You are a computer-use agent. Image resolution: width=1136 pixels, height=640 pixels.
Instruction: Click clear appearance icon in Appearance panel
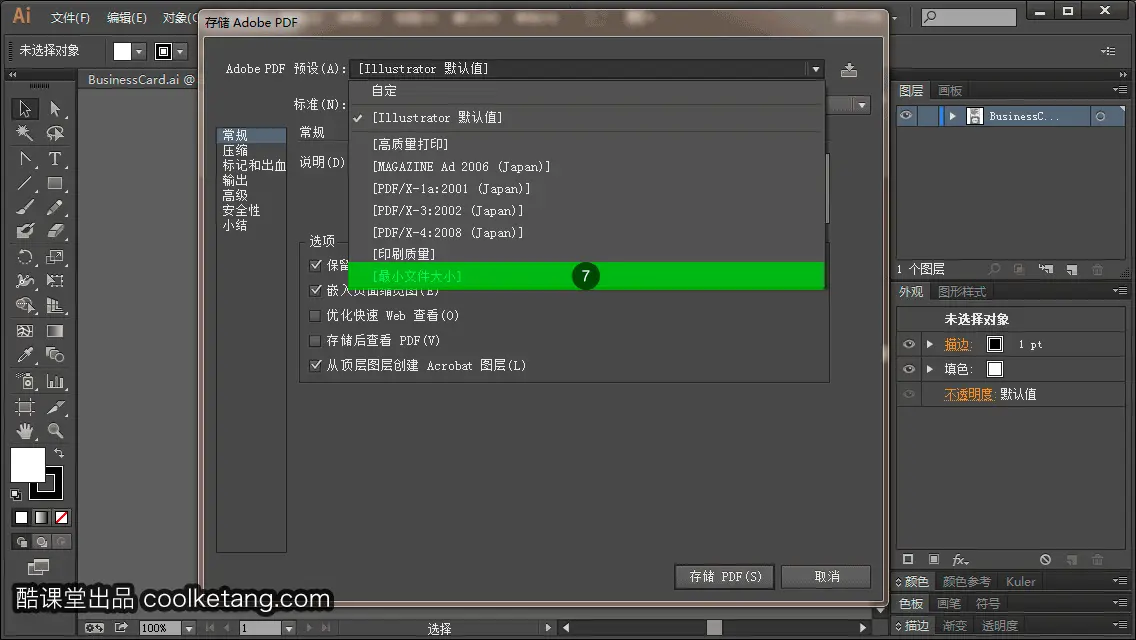click(1045, 560)
